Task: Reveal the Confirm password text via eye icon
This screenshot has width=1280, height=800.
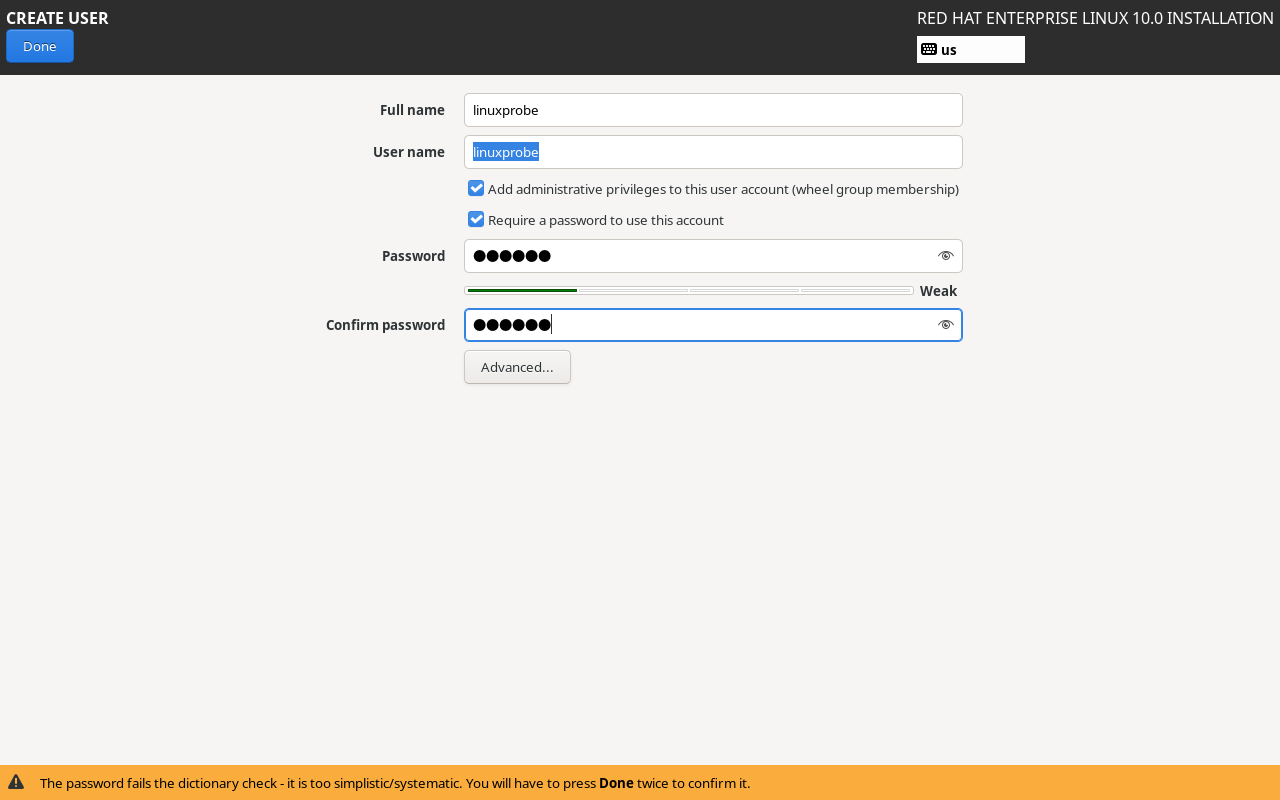Action: point(945,325)
